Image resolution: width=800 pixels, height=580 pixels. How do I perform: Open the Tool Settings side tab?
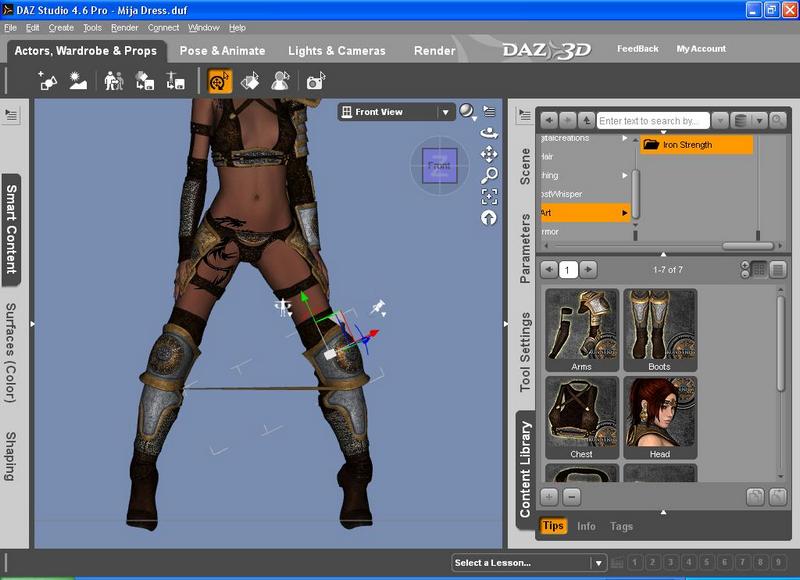click(x=524, y=352)
